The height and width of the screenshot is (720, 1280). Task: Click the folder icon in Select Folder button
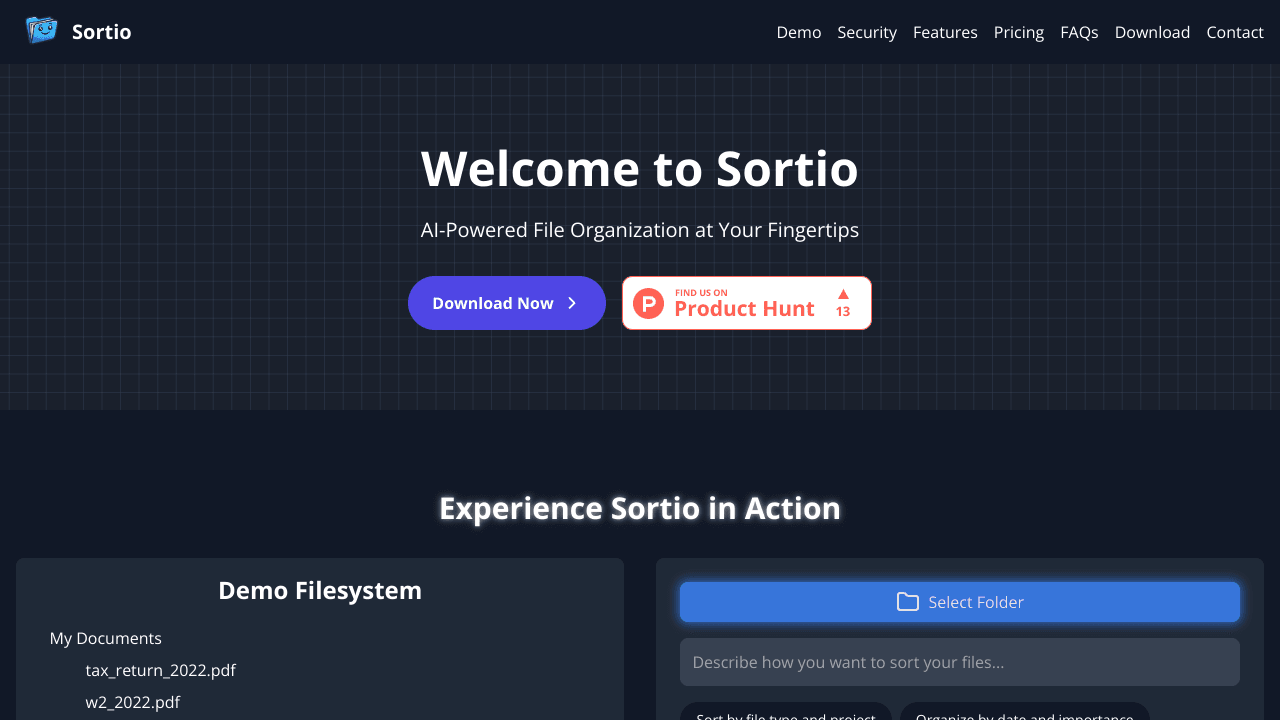(x=907, y=601)
